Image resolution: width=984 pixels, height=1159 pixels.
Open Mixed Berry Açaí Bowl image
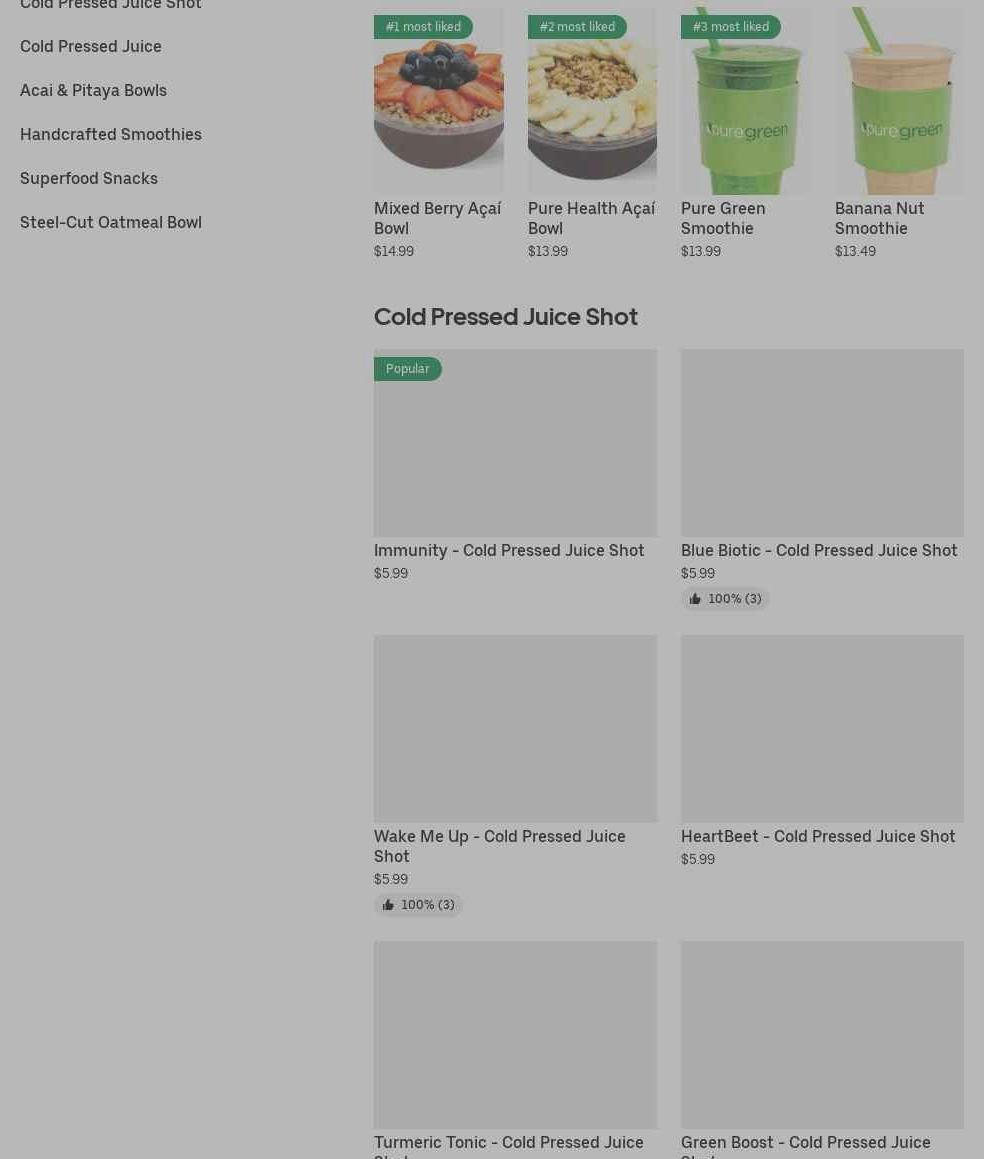pyautogui.click(x=438, y=101)
